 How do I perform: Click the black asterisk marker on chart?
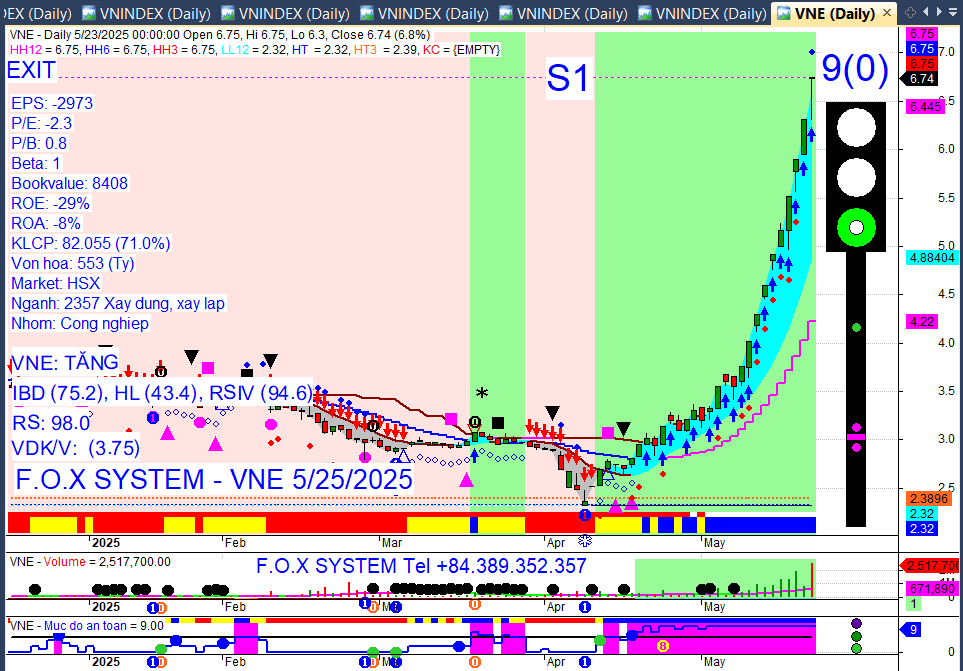click(x=482, y=394)
